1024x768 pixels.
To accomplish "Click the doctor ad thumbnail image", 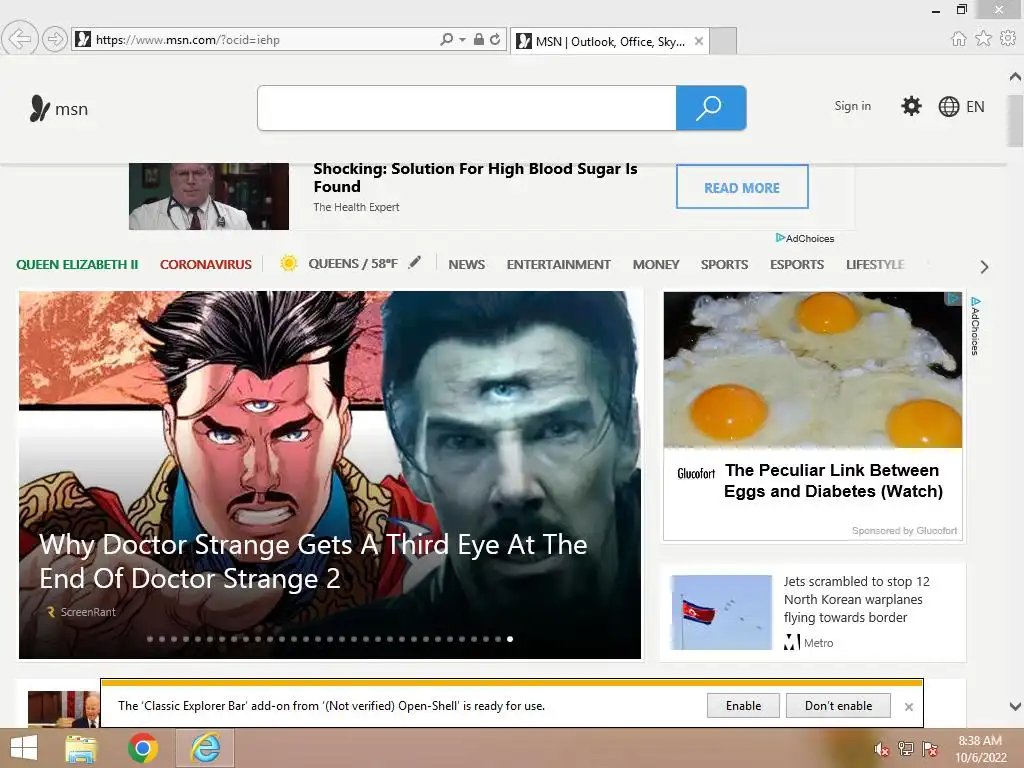I will click(x=208, y=196).
